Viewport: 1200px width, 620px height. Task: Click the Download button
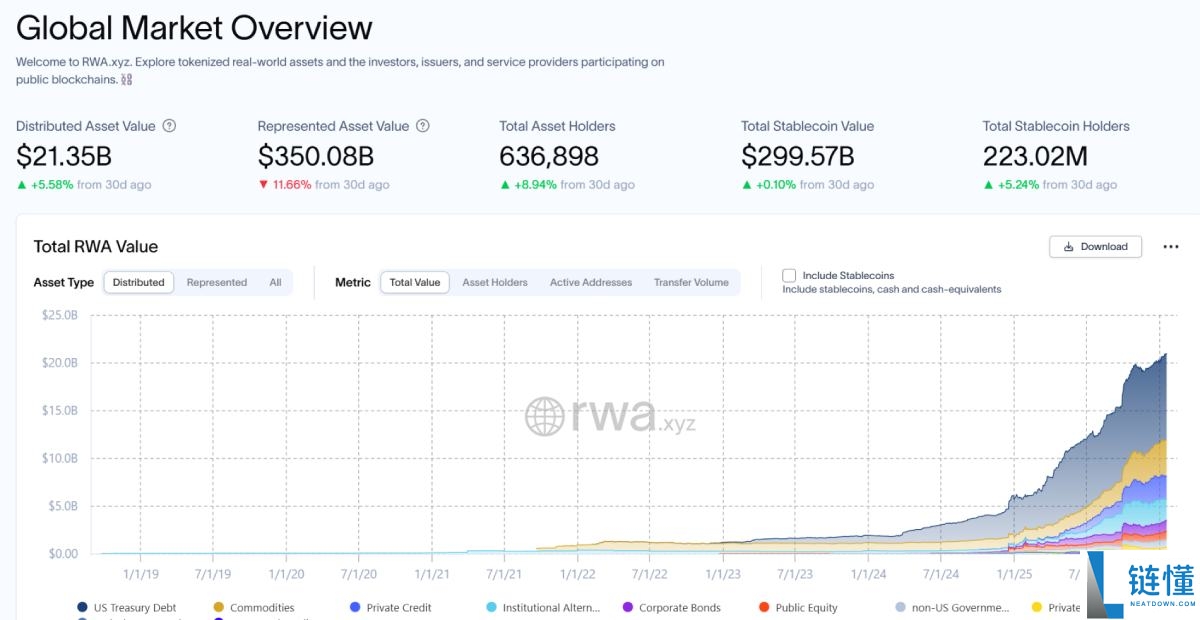point(1095,247)
